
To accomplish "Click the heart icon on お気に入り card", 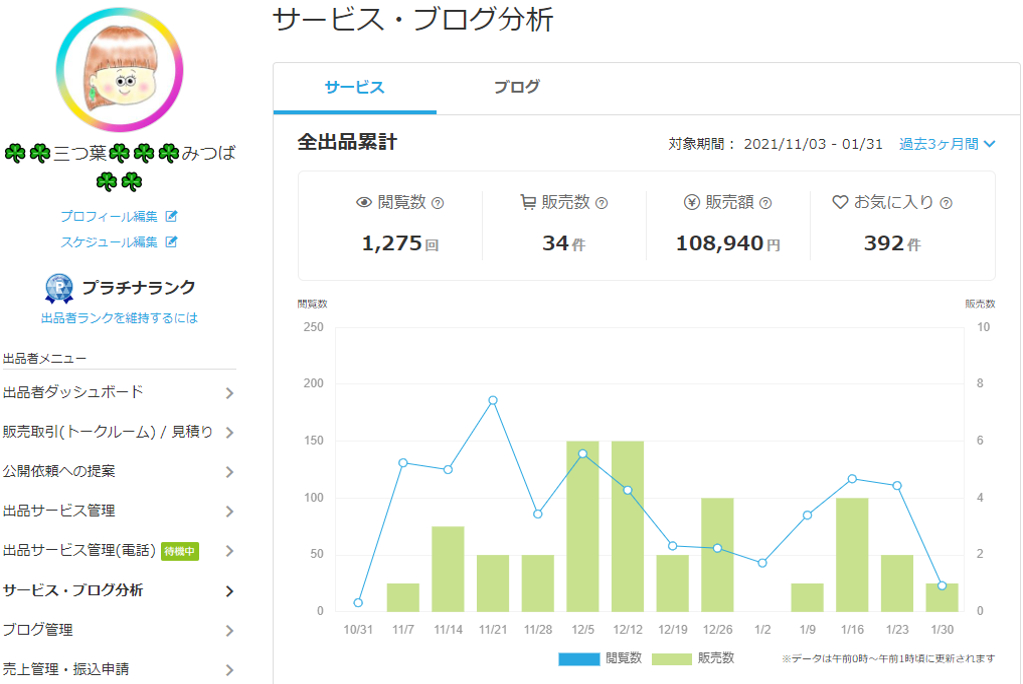I will coord(839,201).
